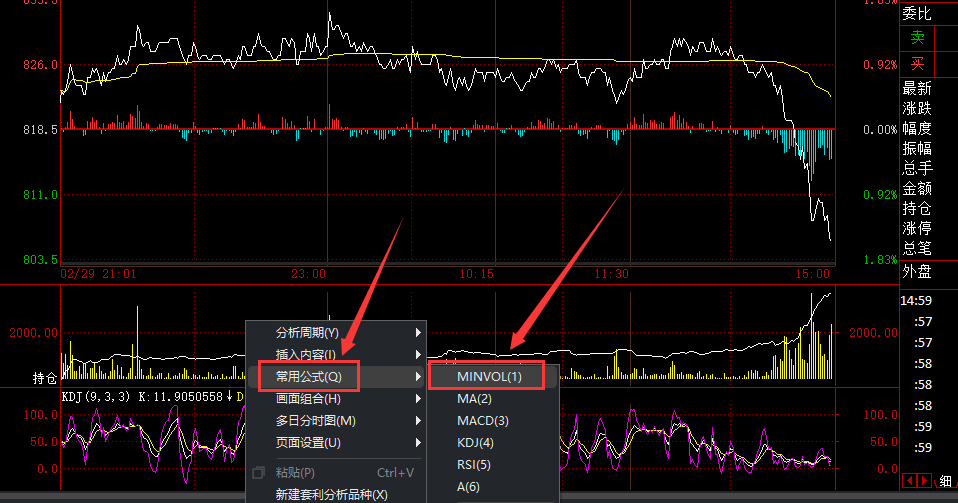Click the 14:59 tick time entry
The height and width of the screenshot is (503, 958).
916,301
